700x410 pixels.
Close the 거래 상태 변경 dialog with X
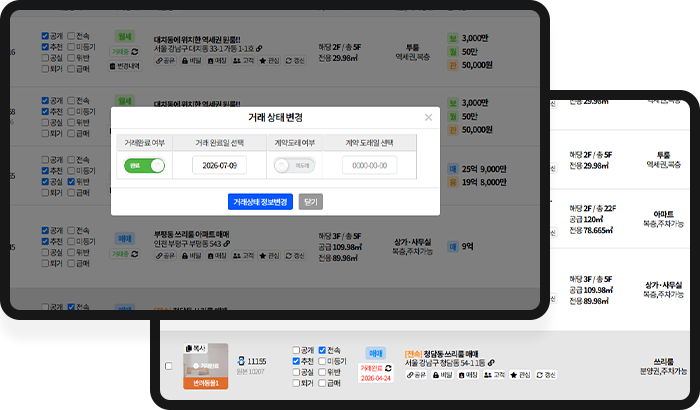click(x=429, y=117)
